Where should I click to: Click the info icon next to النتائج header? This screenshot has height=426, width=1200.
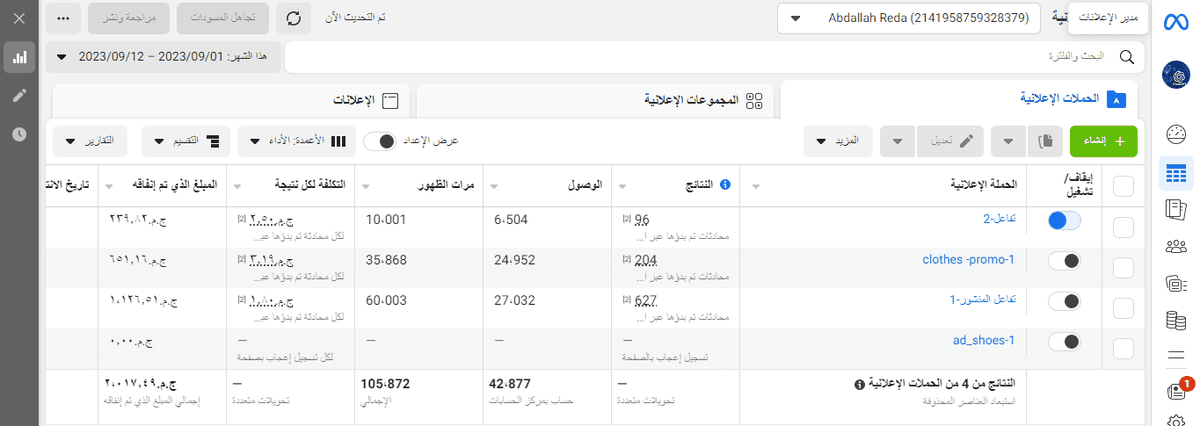click(725, 185)
